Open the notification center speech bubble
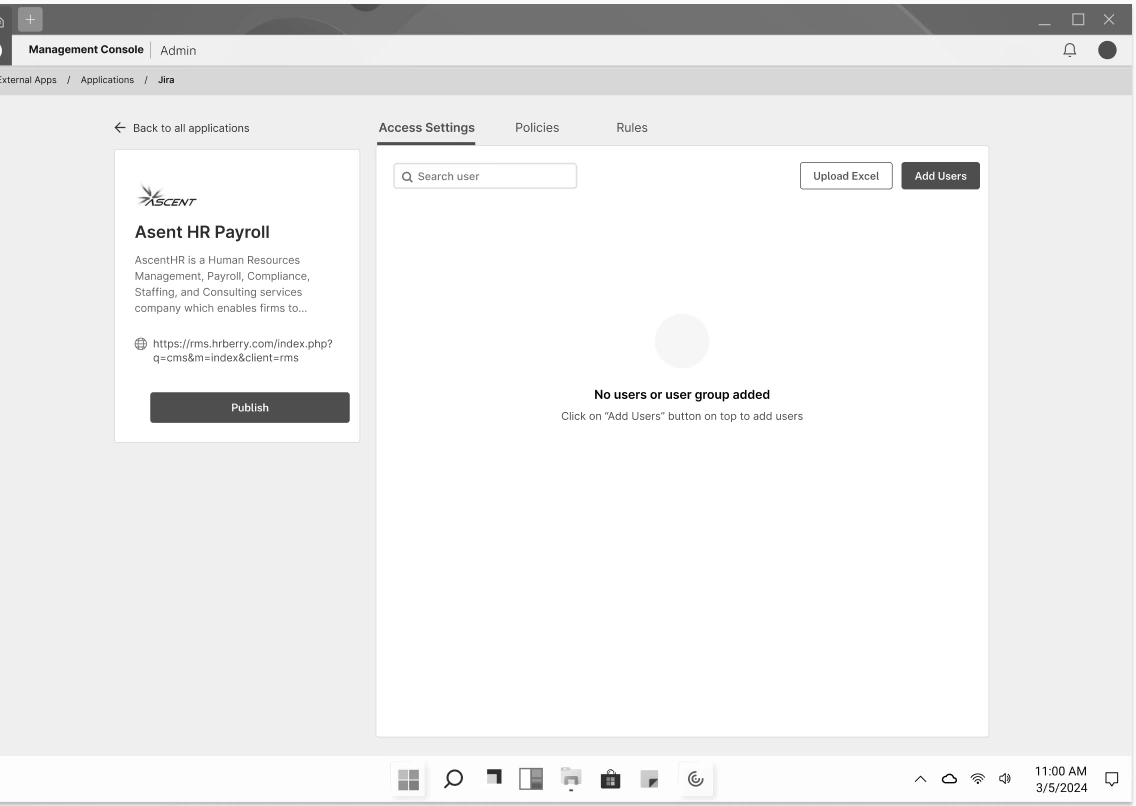1136x806 pixels. [x=1111, y=779]
